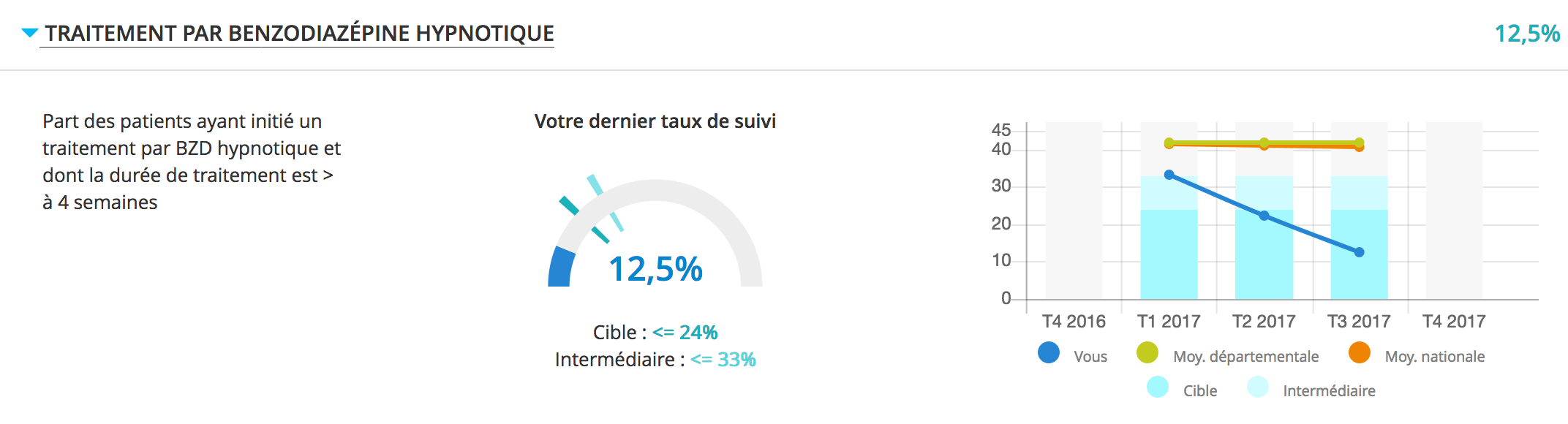Click the Cible <= 24% target text
The width and height of the screenshot is (1568, 424).
(x=655, y=333)
